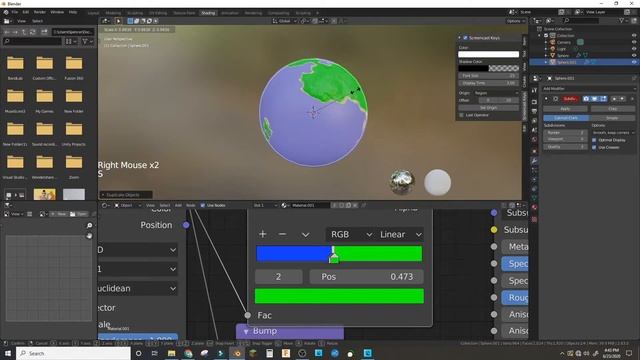Click the file browser back arrow
Image resolution: width=640 pixels, height=360 pixels.
(7, 32)
